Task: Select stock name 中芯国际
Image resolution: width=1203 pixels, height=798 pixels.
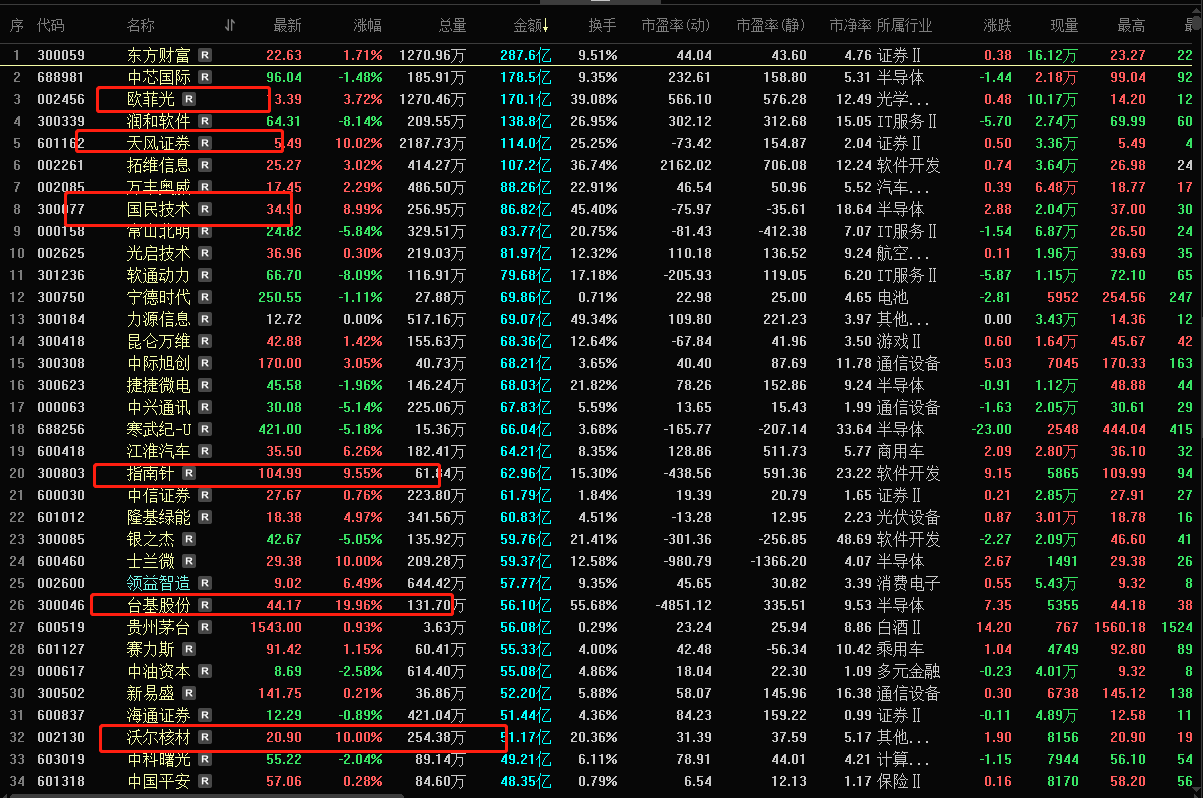Action: pos(159,77)
